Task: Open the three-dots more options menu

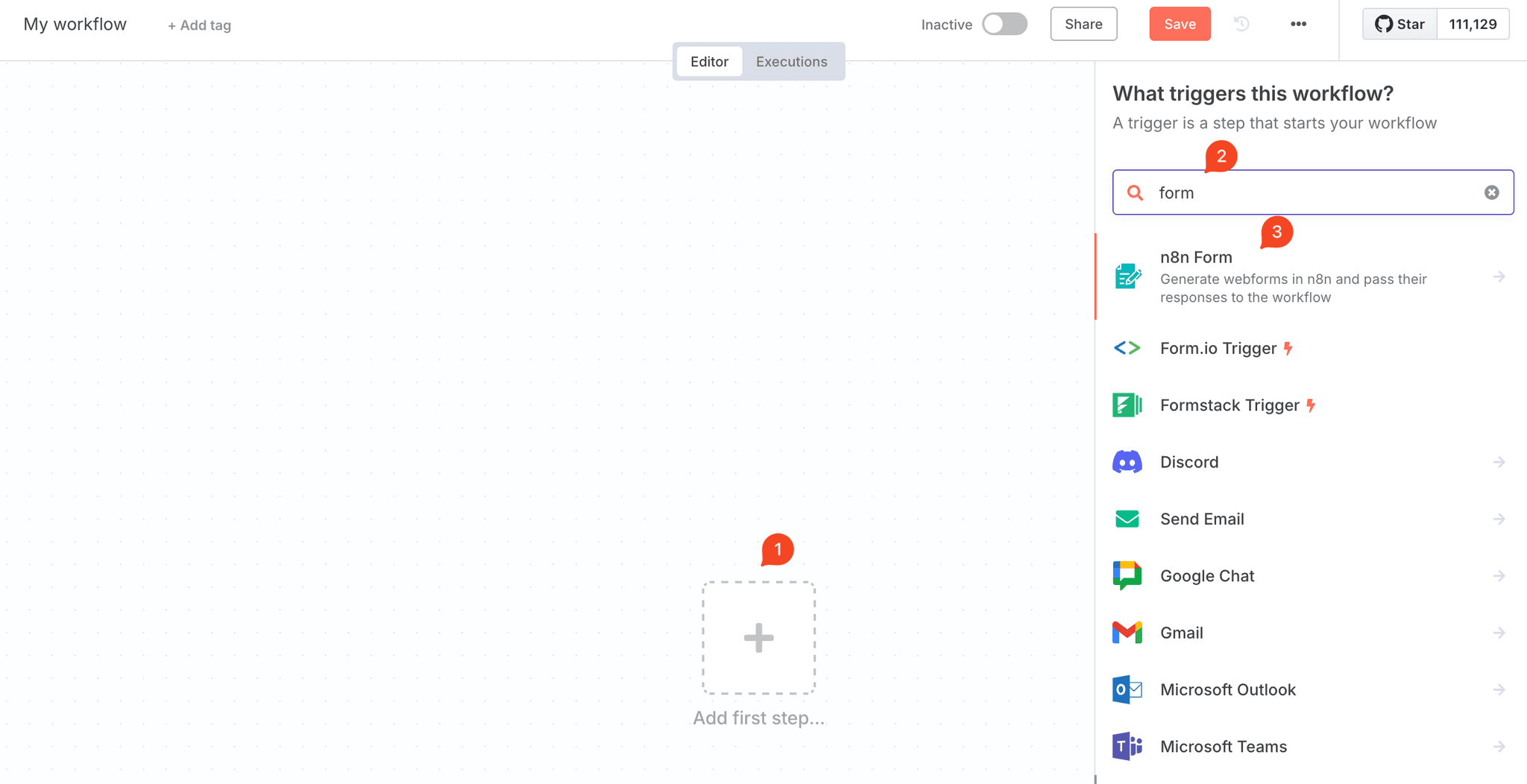Action: (1298, 24)
